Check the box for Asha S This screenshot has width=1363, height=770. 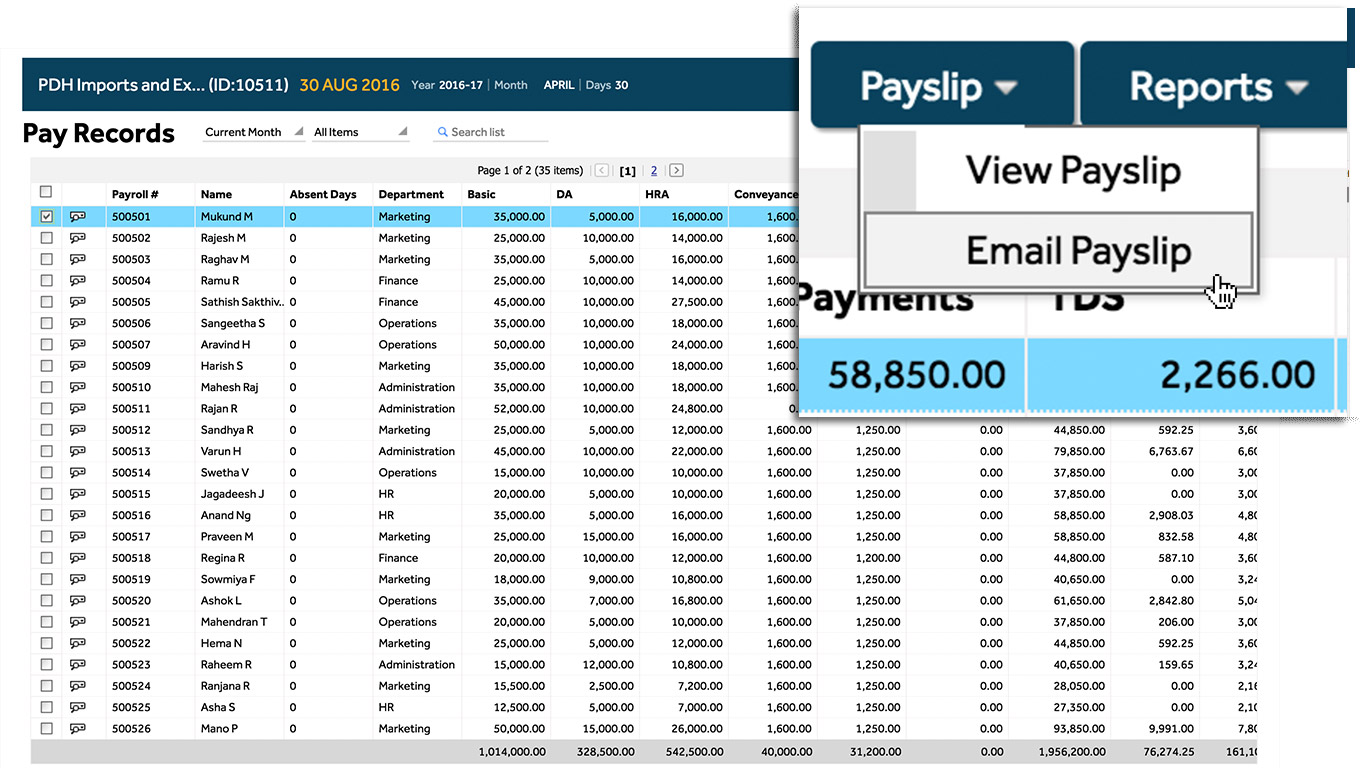click(46, 707)
